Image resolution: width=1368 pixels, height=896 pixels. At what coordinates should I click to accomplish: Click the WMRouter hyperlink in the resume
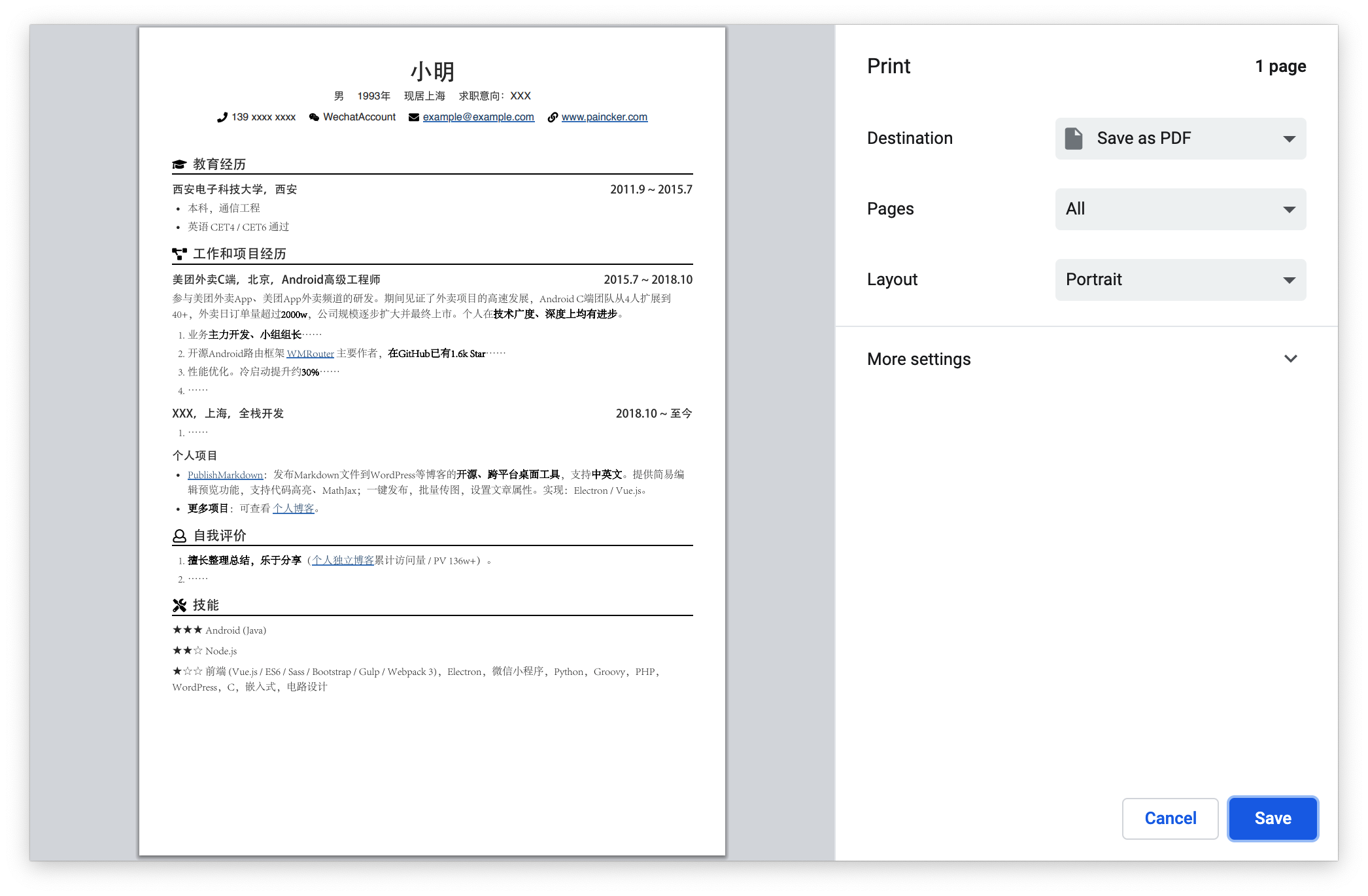click(310, 354)
